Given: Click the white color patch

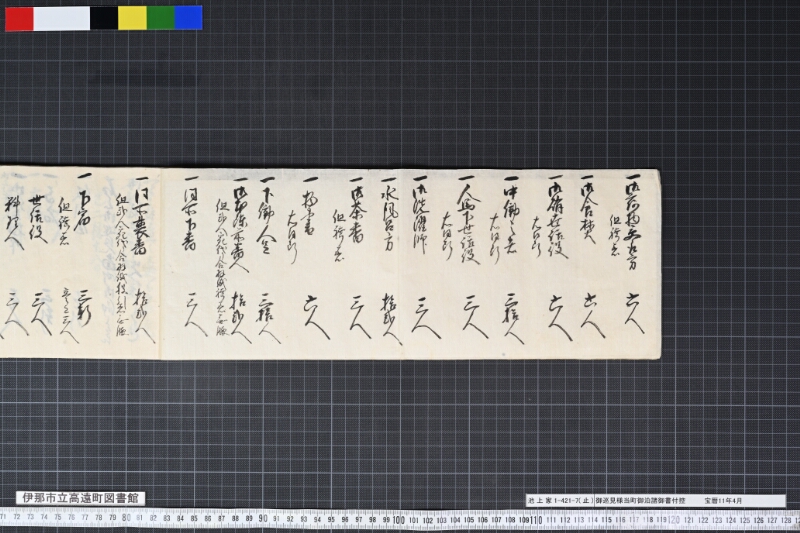Looking at the screenshot, I should tap(62, 18).
